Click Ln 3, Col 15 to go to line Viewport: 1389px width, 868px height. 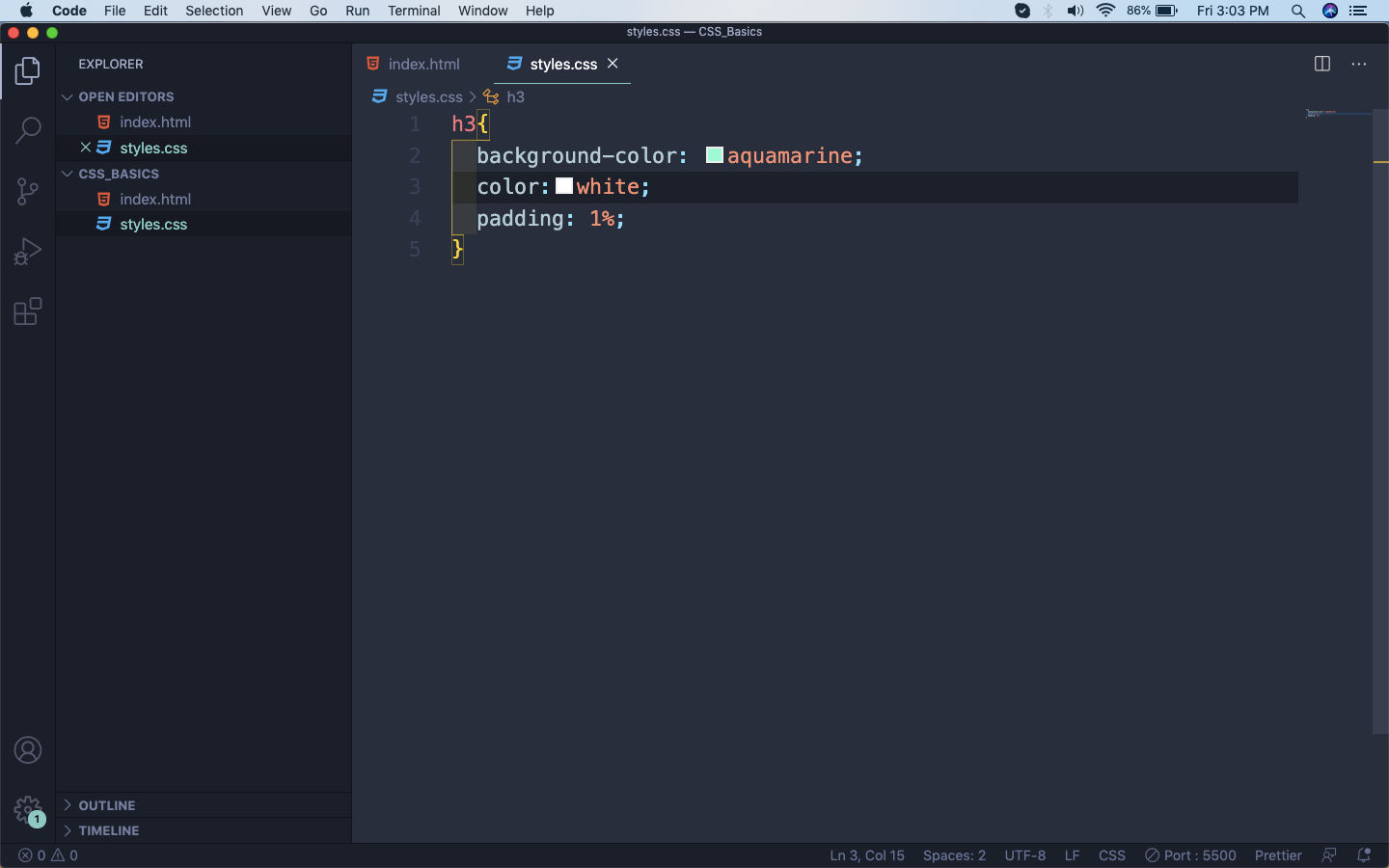pos(867,855)
